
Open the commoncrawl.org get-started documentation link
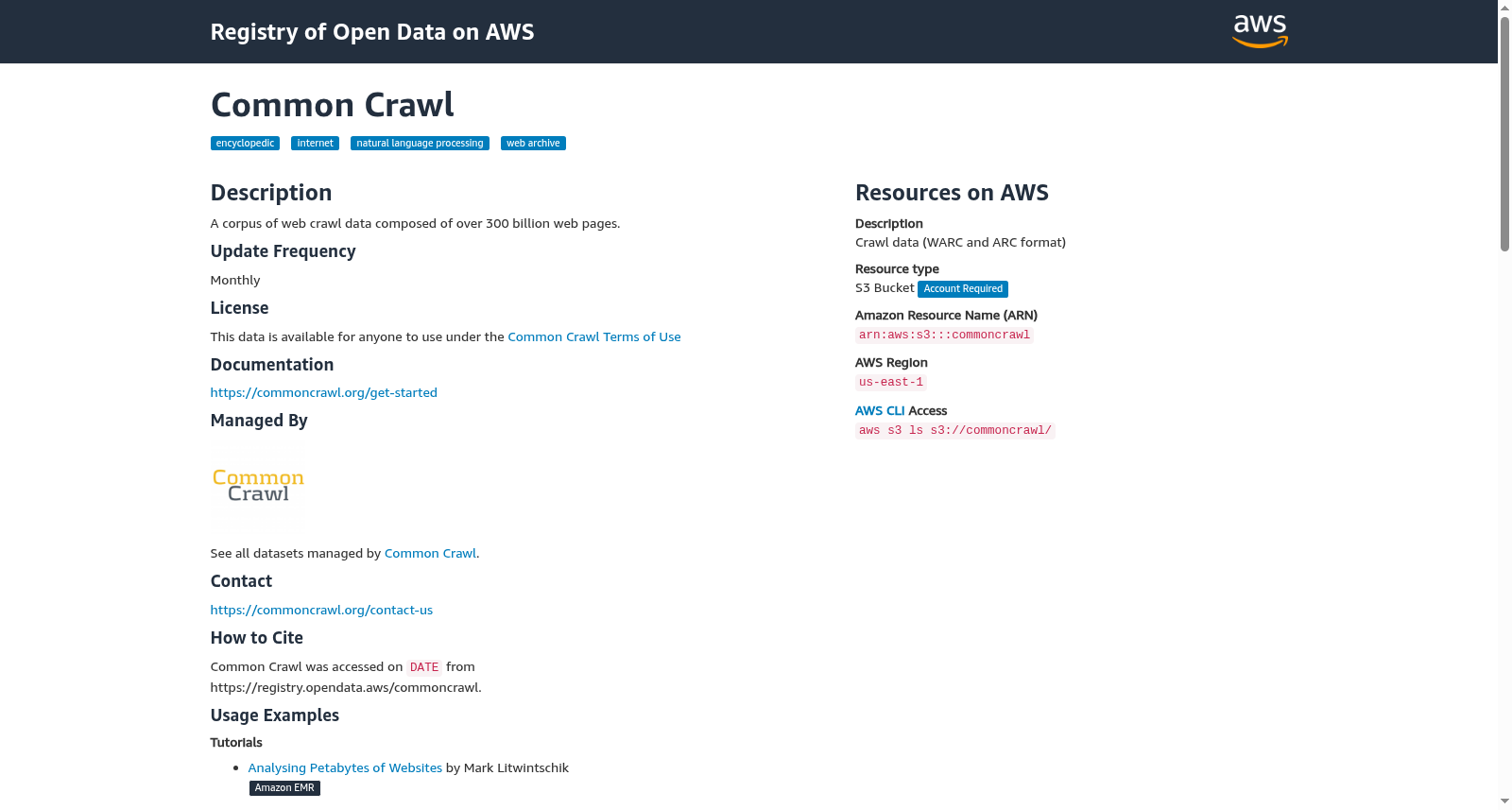coord(324,392)
